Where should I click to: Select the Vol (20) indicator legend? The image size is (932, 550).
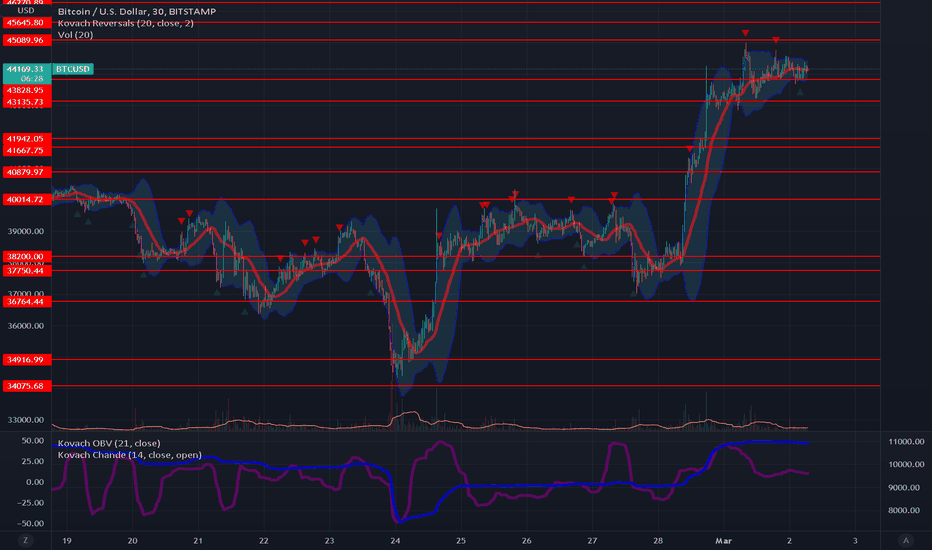coord(75,35)
